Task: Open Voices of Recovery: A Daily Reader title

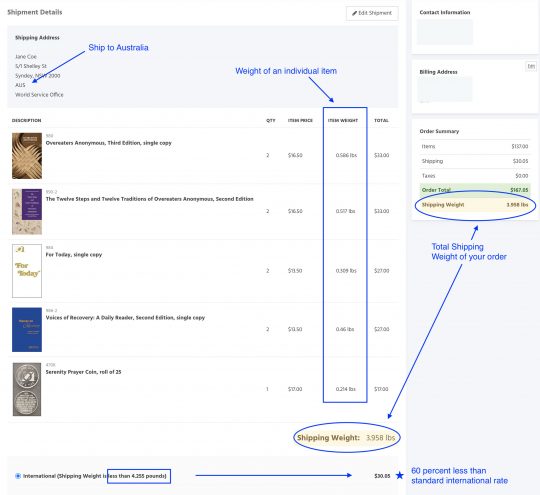Action: click(125, 318)
